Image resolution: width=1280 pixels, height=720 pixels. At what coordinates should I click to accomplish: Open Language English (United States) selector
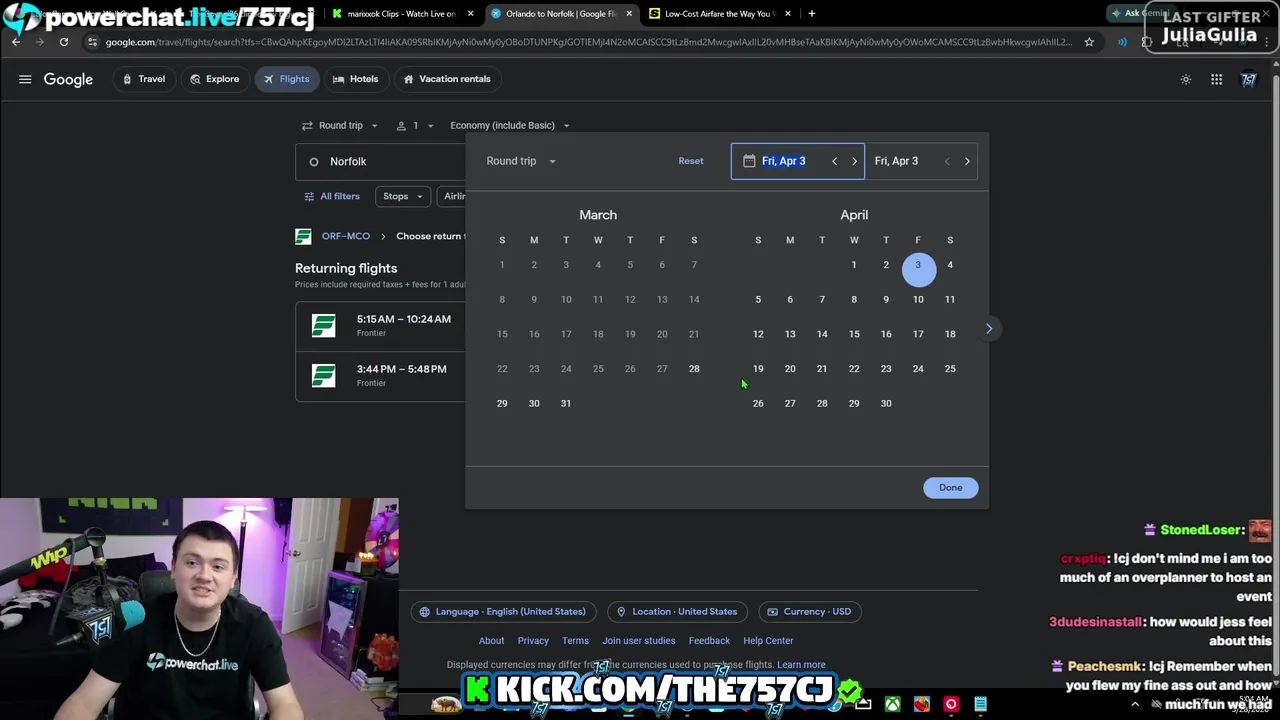pyautogui.click(x=502, y=612)
